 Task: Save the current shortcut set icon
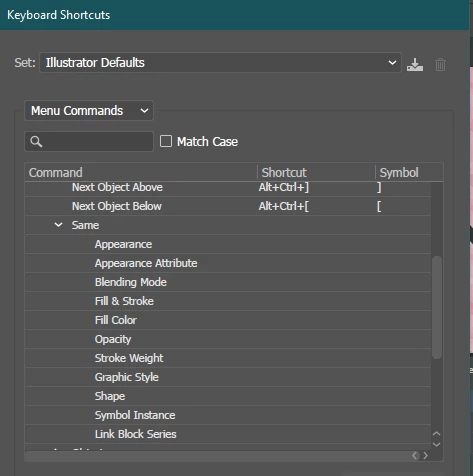[415, 64]
